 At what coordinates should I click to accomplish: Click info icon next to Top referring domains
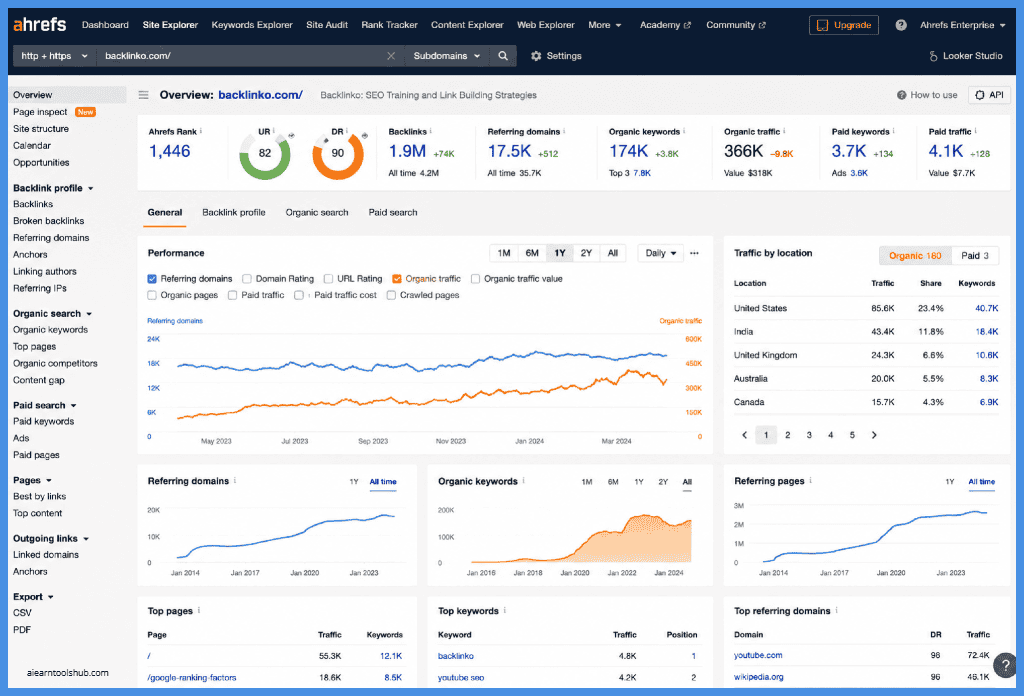click(837, 610)
